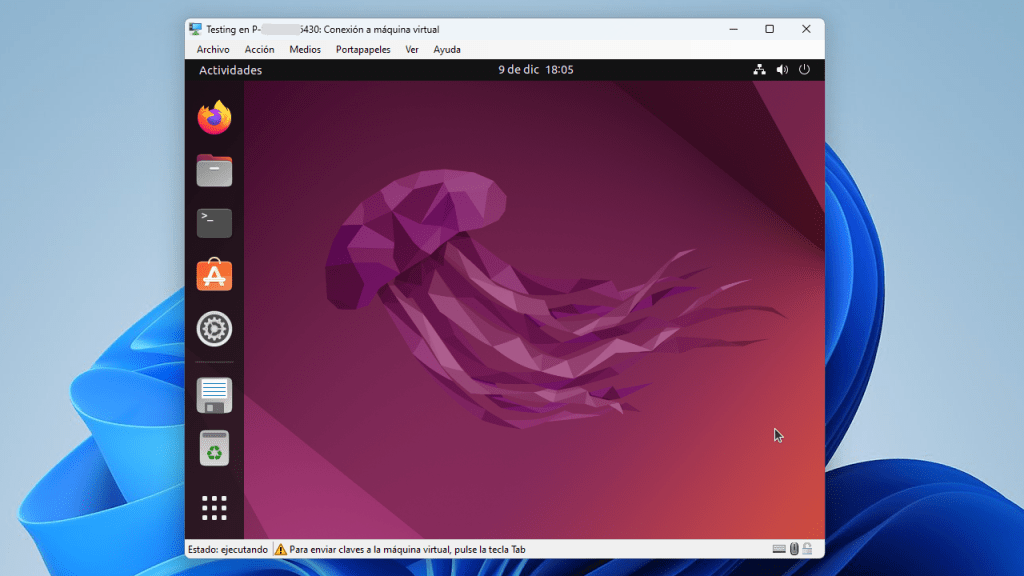This screenshot has width=1024, height=576.
Task: Mute audio via the speaker icon in top bar
Action: (782, 70)
